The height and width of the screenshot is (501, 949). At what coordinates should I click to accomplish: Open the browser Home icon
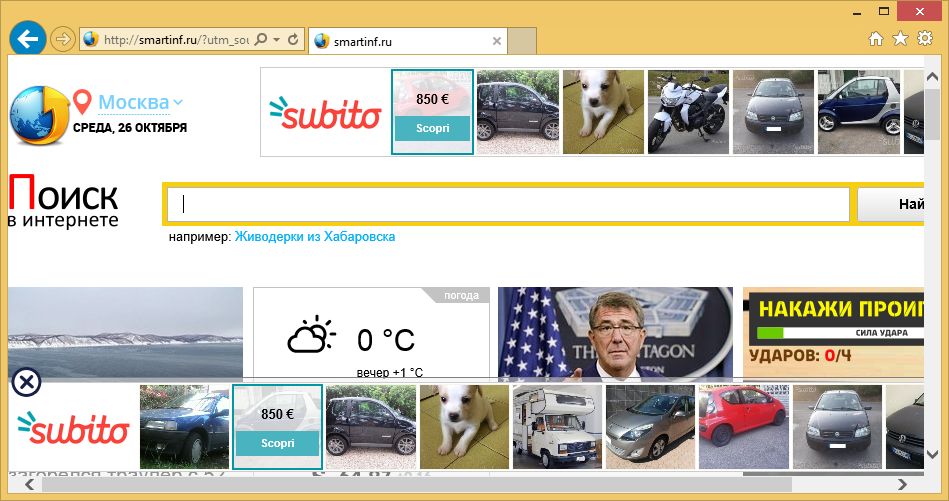pos(875,39)
